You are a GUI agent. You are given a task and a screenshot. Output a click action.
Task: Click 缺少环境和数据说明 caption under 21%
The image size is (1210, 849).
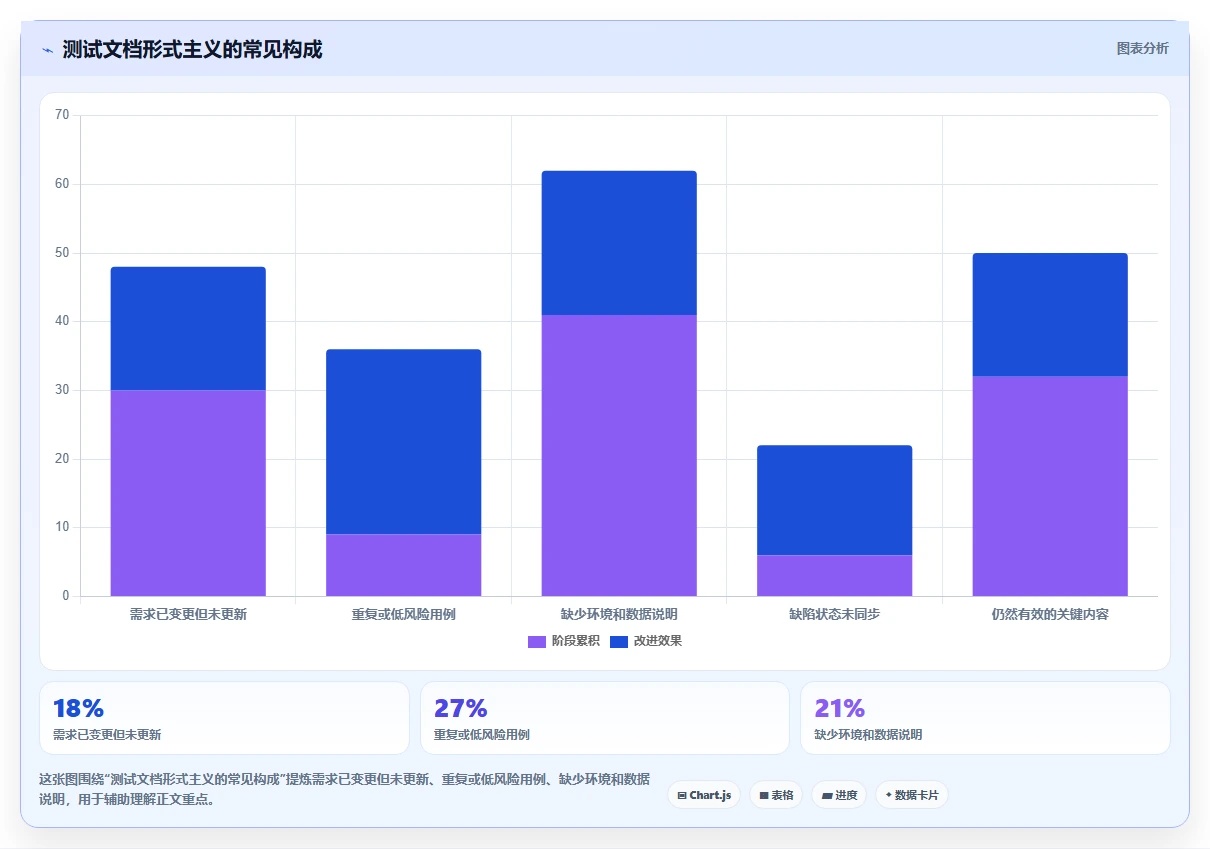(x=869, y=735)
